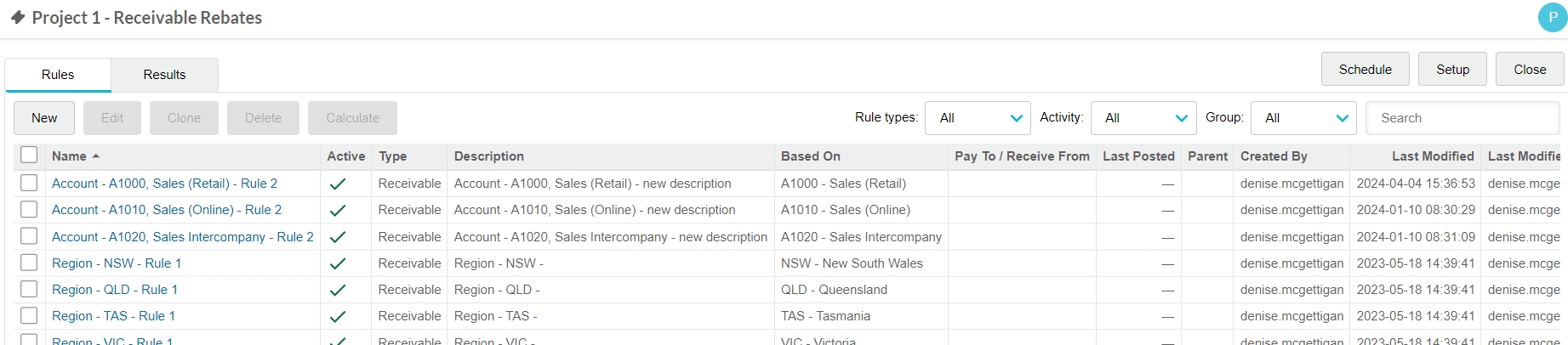Click active checkmark for Account A1000 rule

click(x=338, y=184)
